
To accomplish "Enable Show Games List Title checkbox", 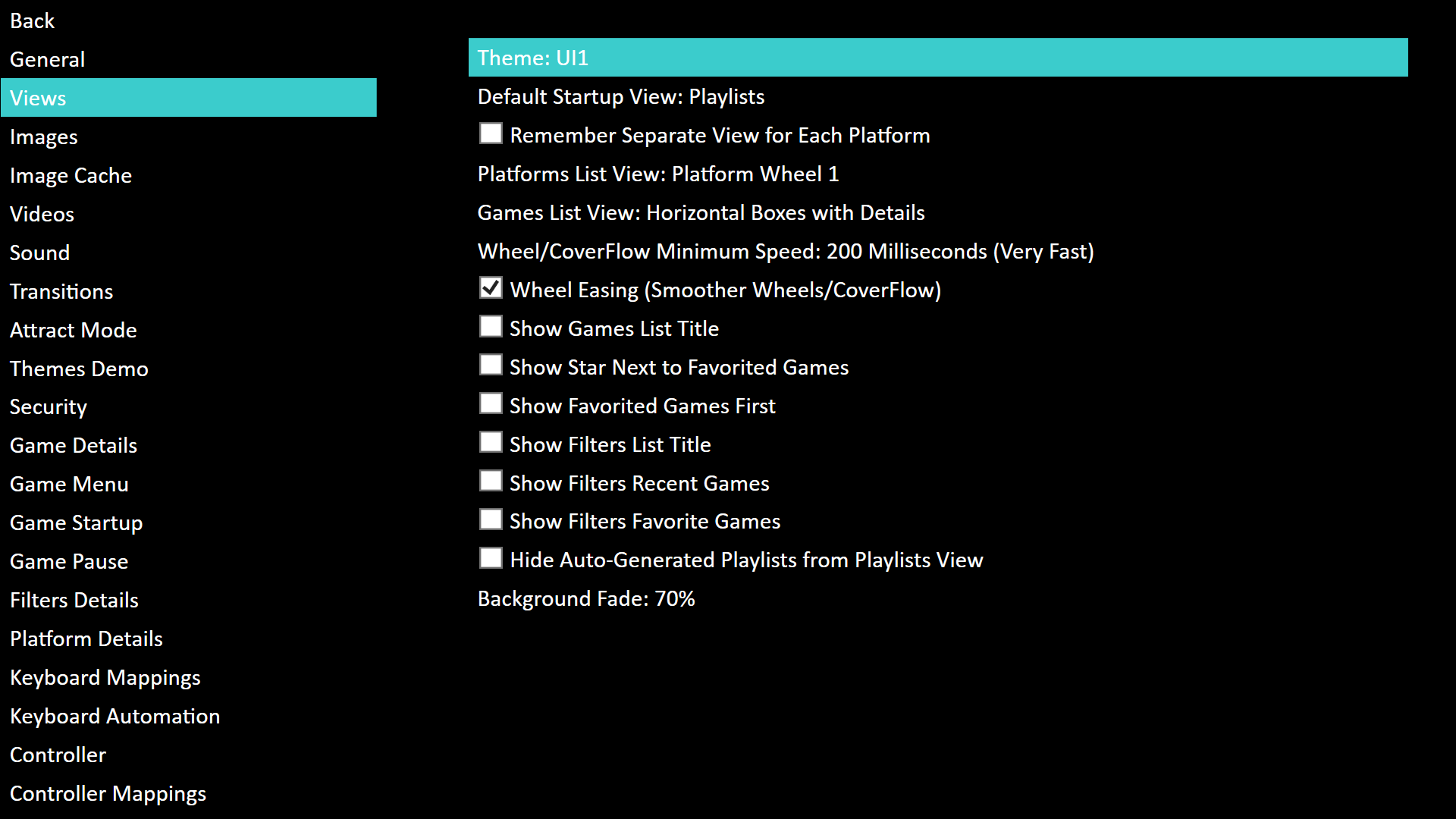I will 491,327.
